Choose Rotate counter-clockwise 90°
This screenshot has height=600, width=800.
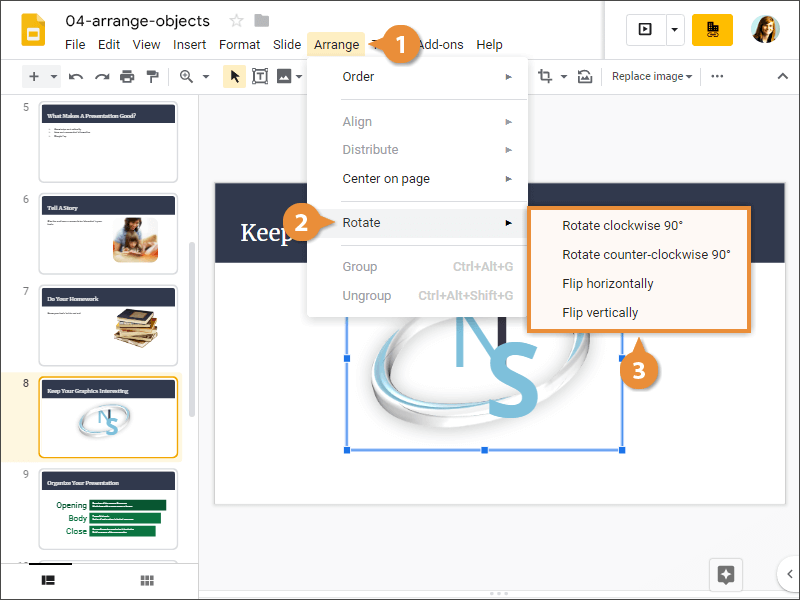click(639, 255)
